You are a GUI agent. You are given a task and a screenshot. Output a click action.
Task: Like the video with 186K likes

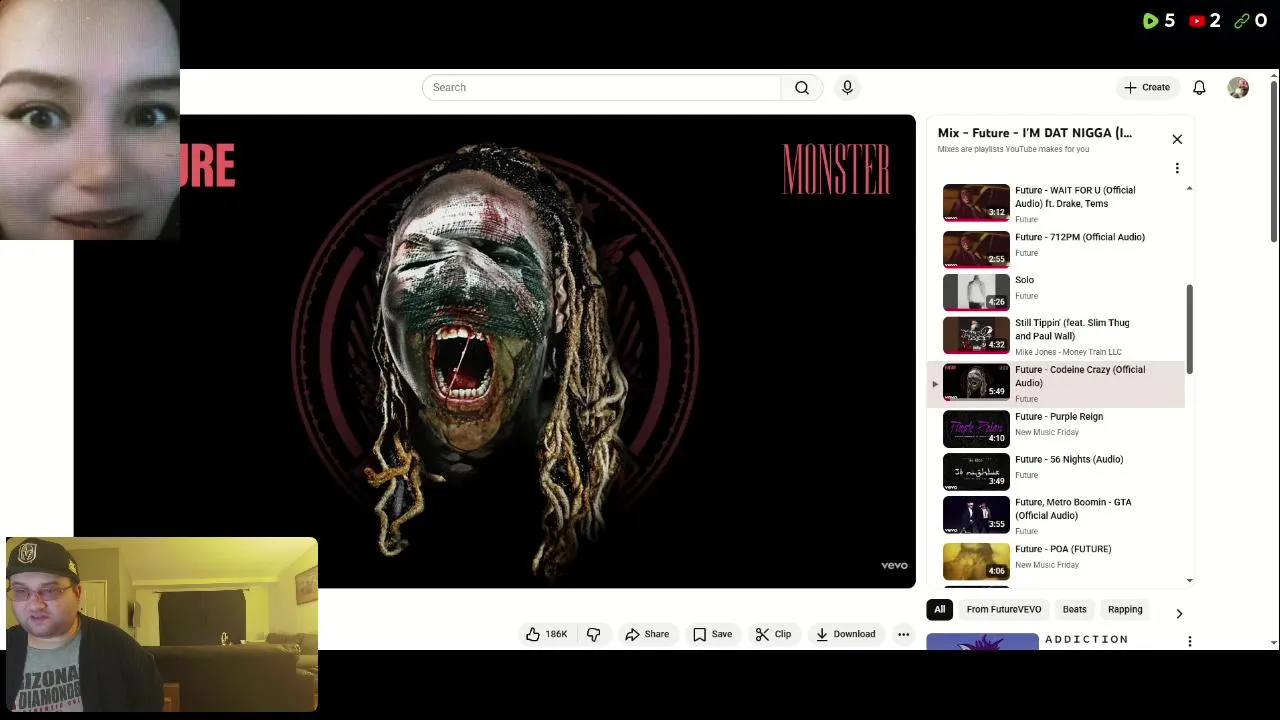pos(548,634)
